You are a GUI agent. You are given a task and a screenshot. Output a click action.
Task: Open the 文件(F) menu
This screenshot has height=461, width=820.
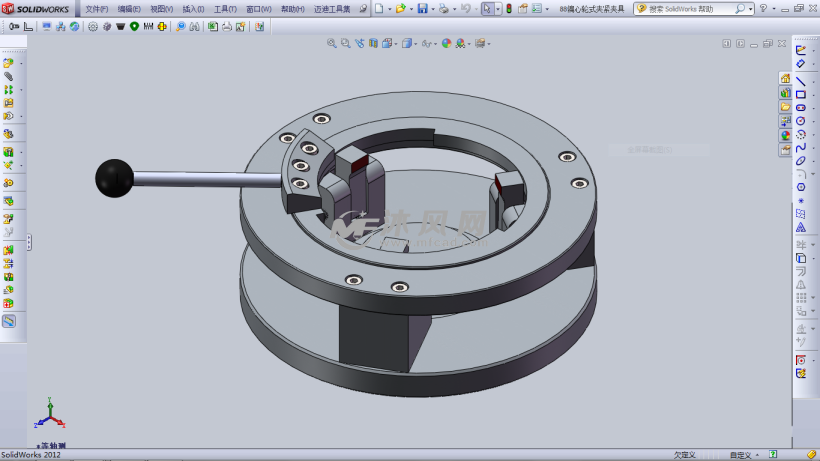pos(97,9)
